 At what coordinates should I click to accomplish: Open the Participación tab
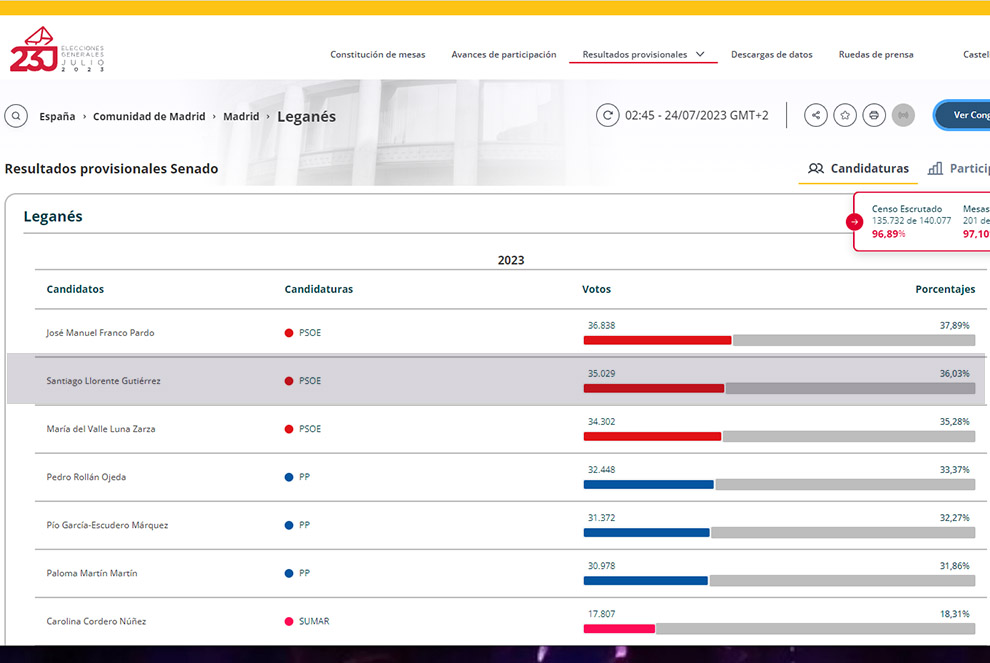pos(958,168)
